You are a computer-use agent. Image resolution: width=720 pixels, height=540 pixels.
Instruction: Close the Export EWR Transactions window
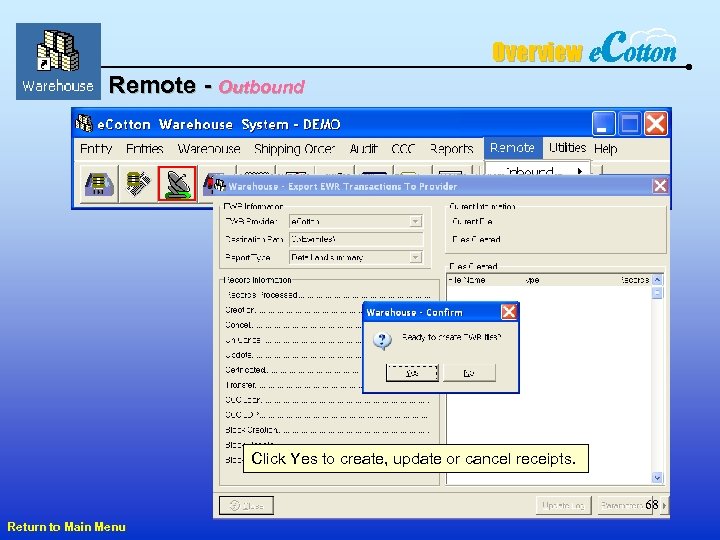pos(660,186)
